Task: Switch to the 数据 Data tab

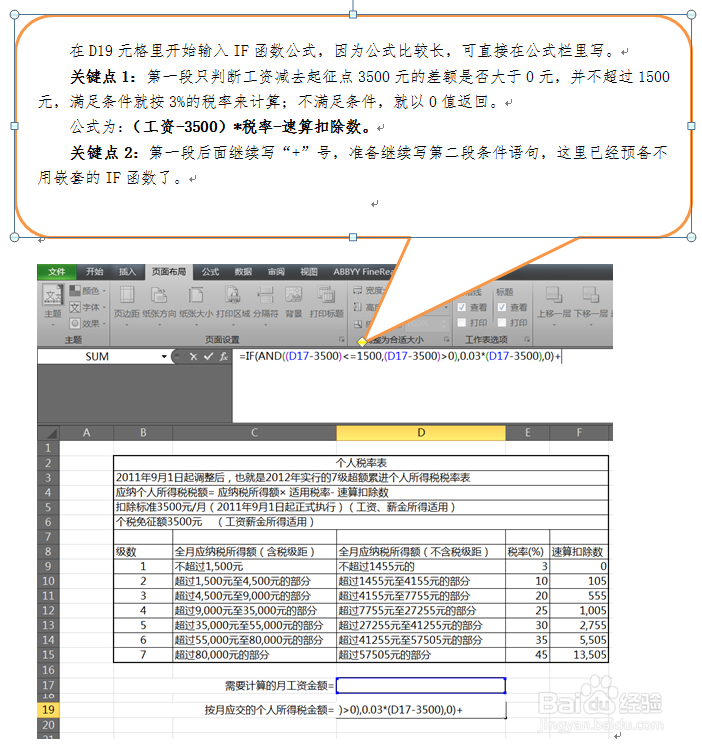Action: click(243, 272)
